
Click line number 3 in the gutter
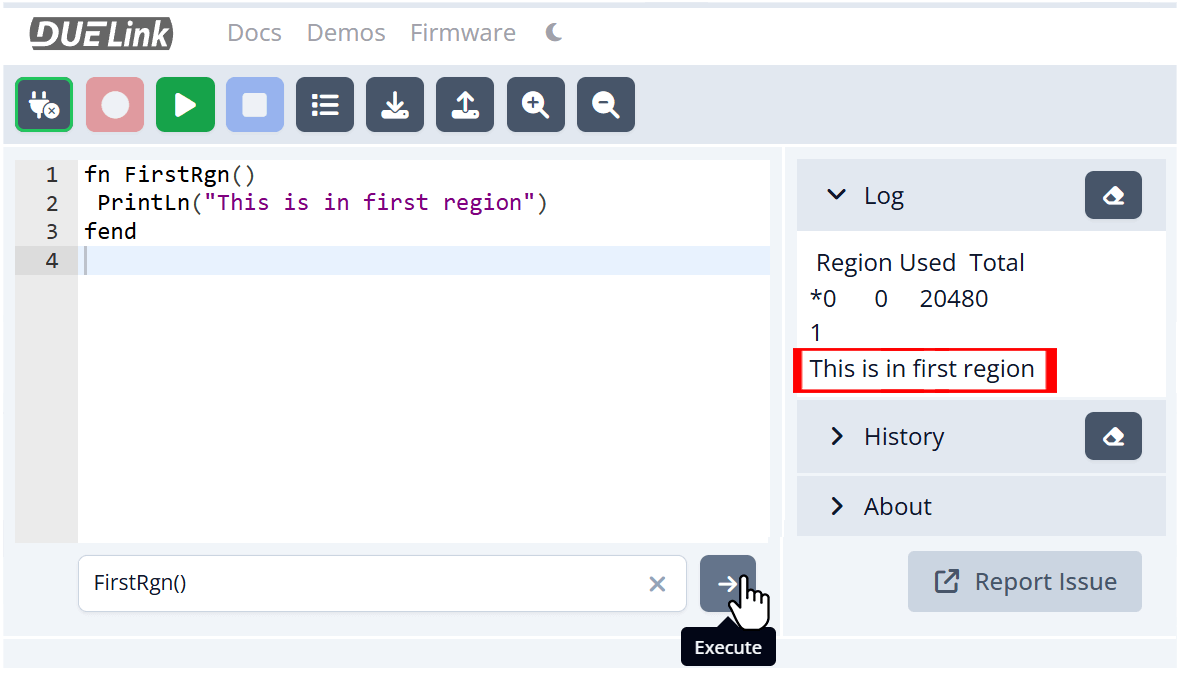tap(51, 232)
